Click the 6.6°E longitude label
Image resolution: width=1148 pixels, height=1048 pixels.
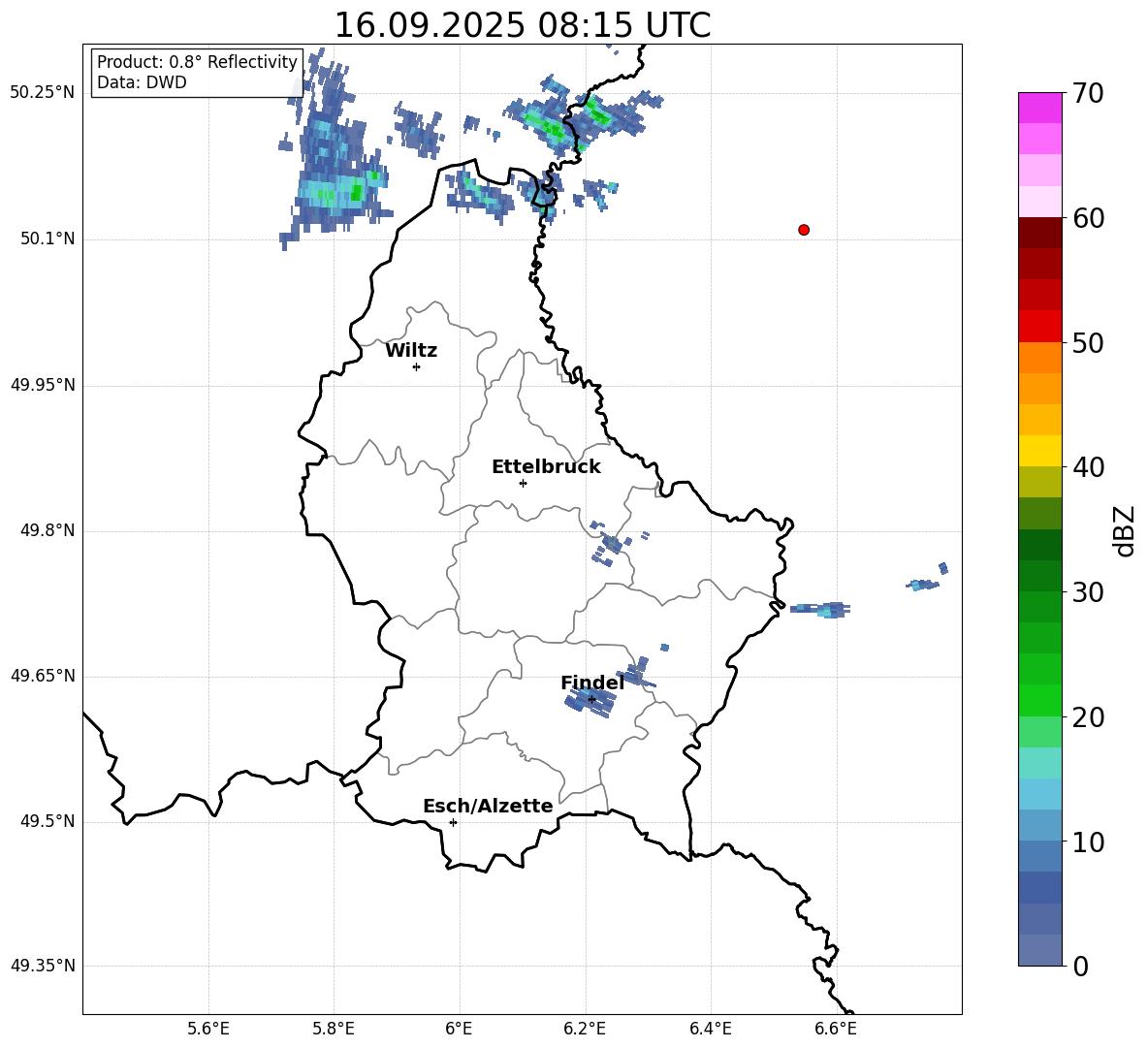[x=836, y=1029]
